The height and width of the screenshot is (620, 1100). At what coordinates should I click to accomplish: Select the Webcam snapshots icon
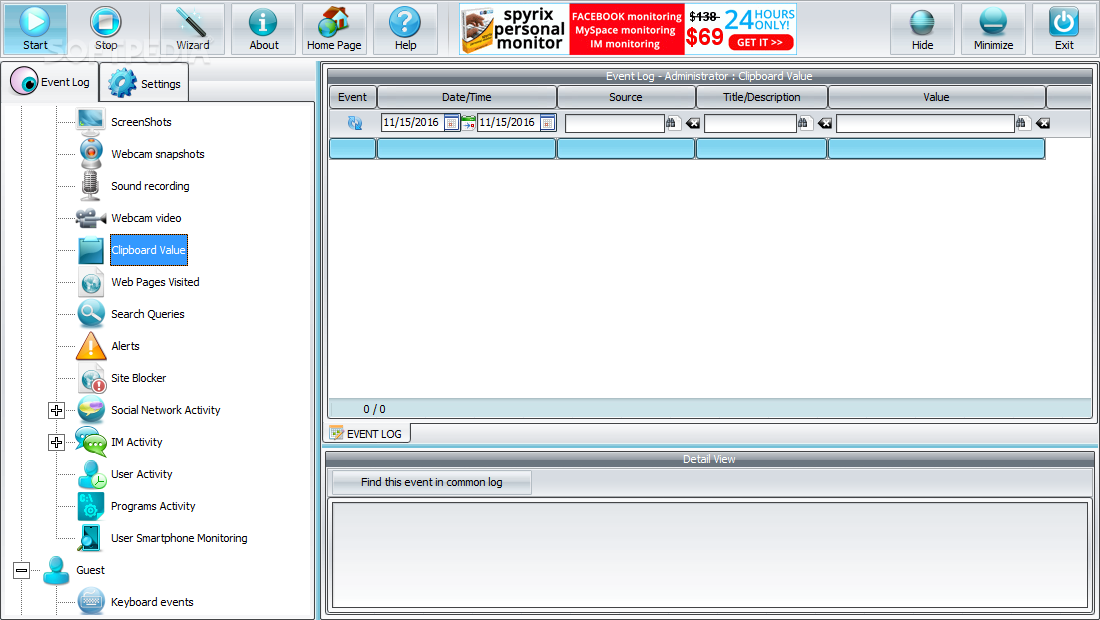[91, 154]
